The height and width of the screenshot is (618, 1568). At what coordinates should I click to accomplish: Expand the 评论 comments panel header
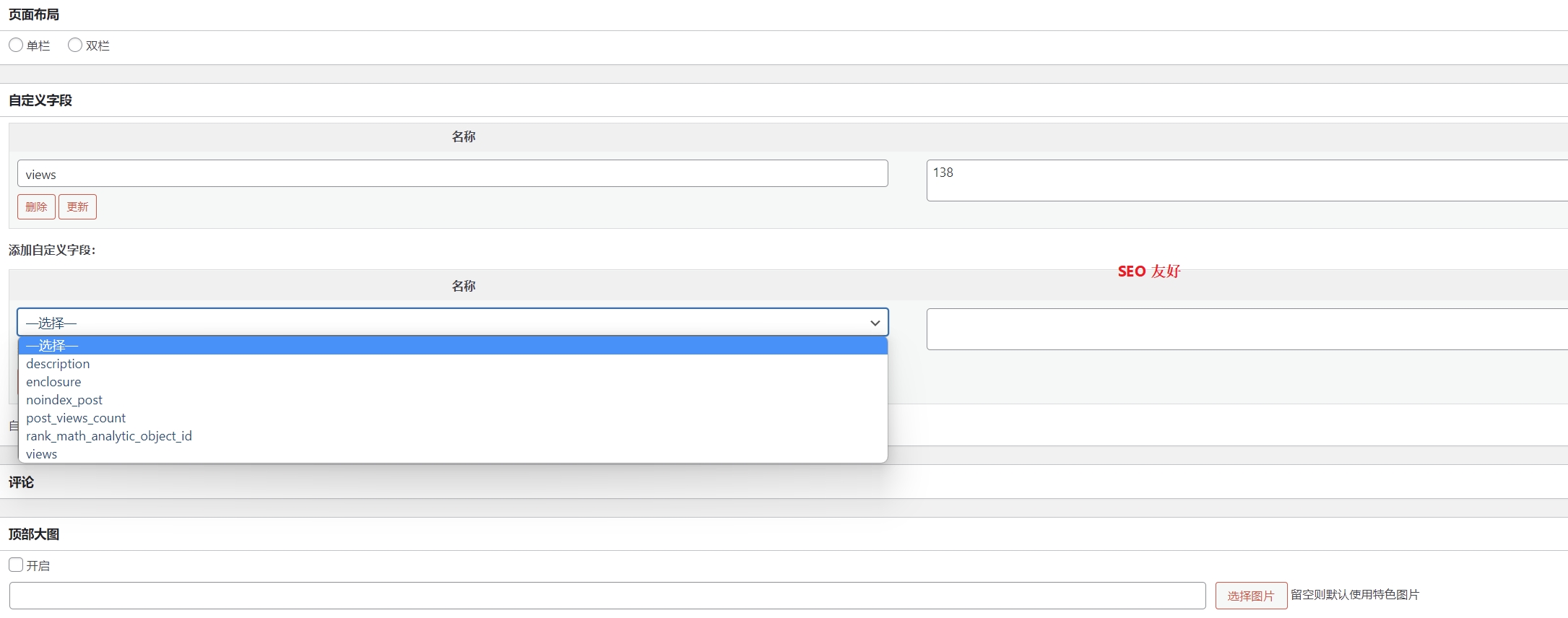22,482
